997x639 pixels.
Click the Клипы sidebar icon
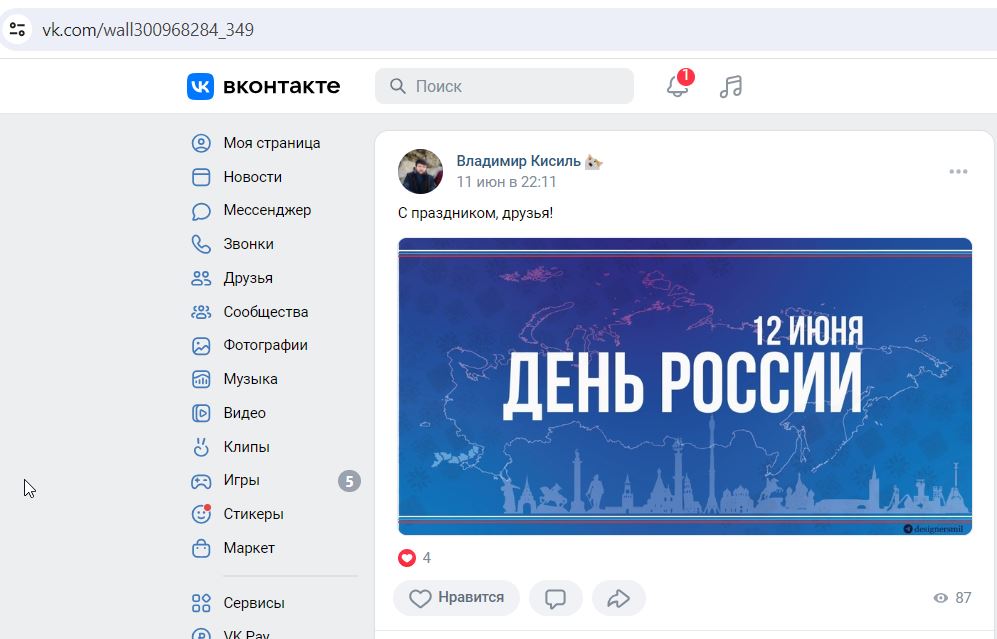click(x=201, y=446)
